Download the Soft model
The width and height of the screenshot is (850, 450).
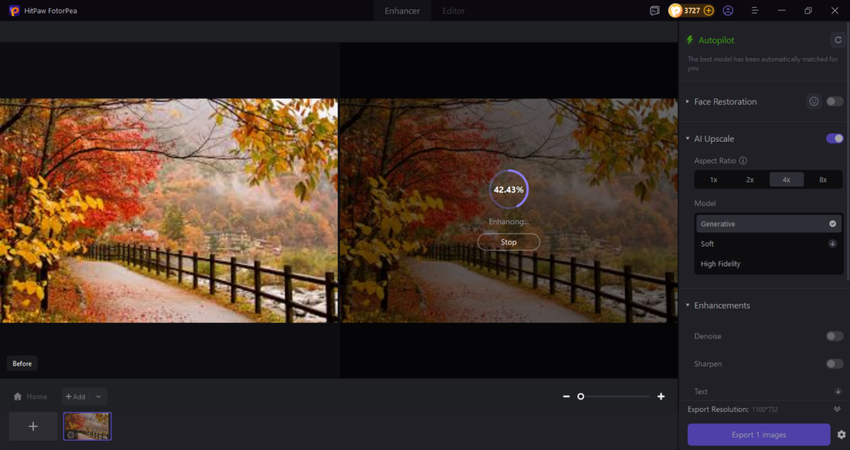pos(833,243)
